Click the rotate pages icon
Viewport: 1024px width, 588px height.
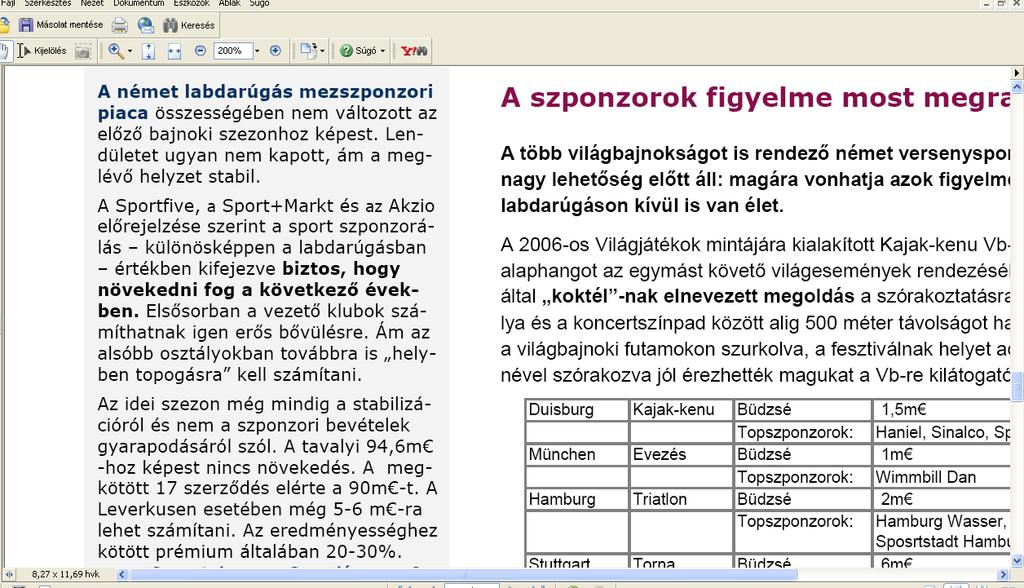point(308,50)
